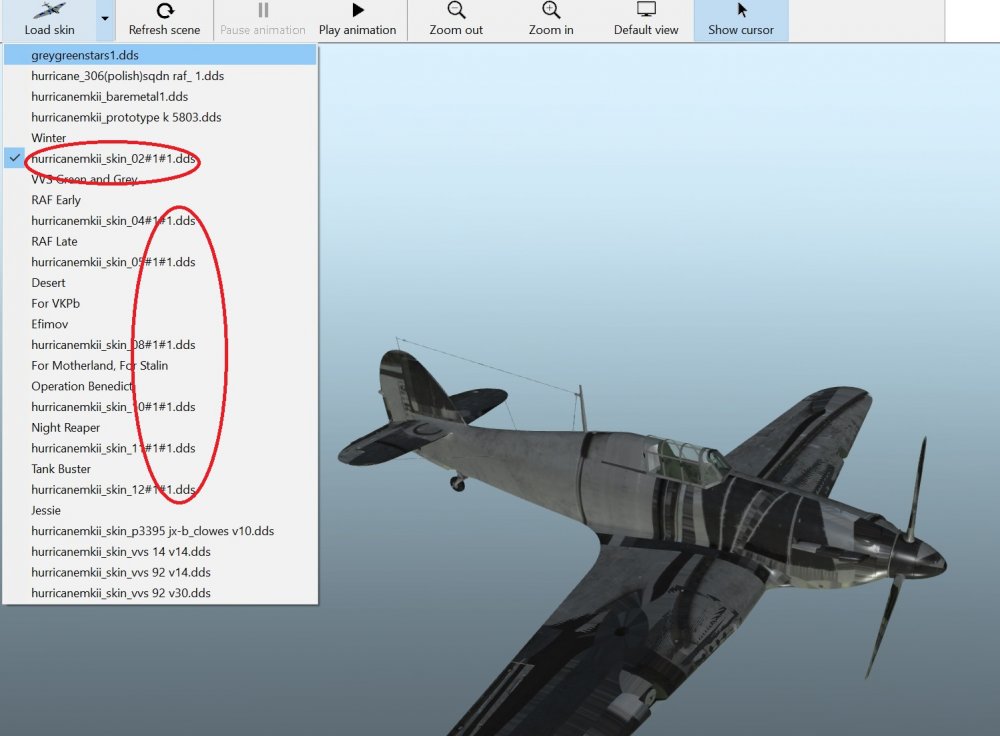The width and height of the screenshot is (1000, 736).
Task: Click Play animation
Action: (x=357, y=20)
